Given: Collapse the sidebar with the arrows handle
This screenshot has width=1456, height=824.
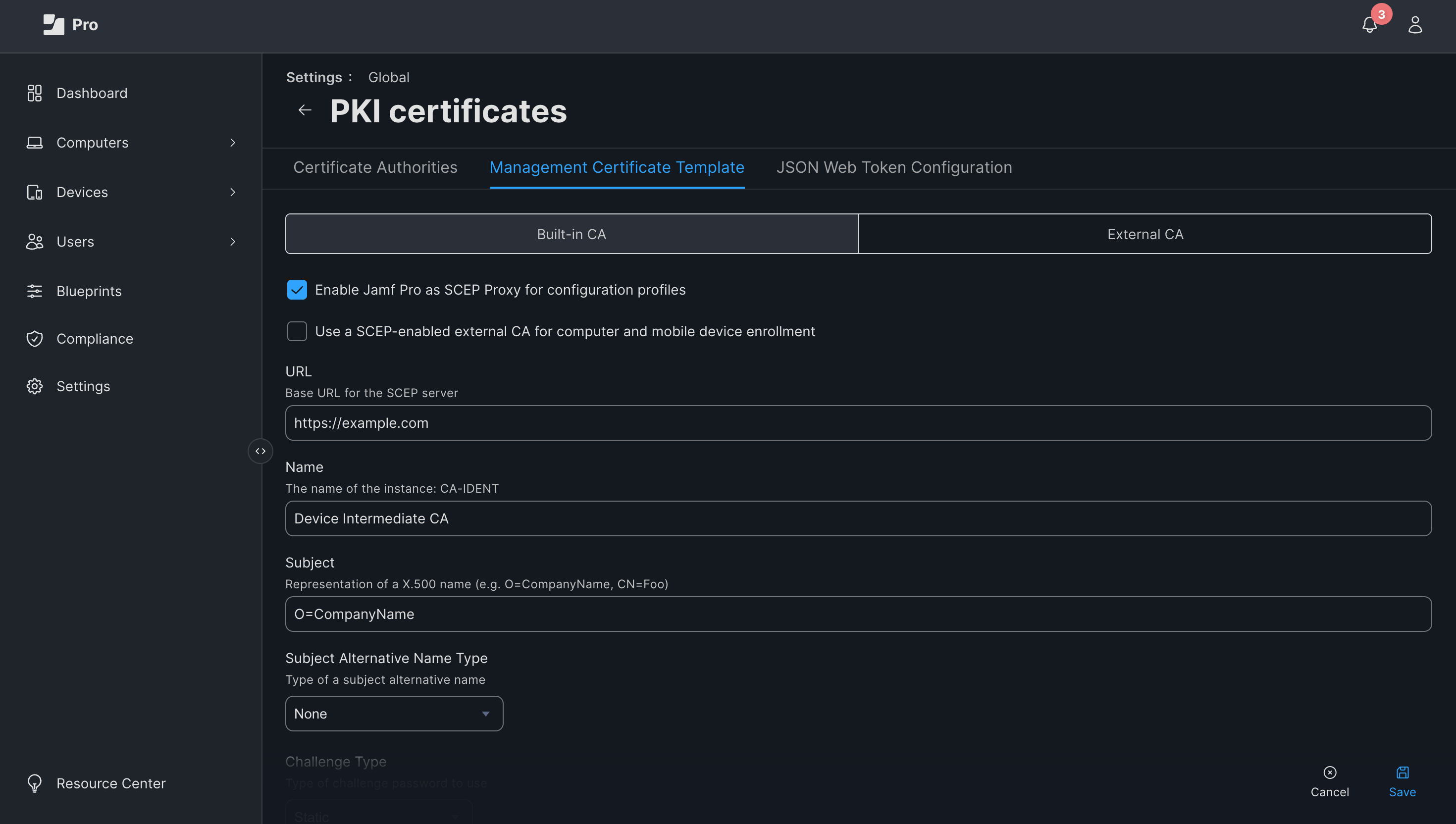Looking at the screenshot, I should 260,451.
